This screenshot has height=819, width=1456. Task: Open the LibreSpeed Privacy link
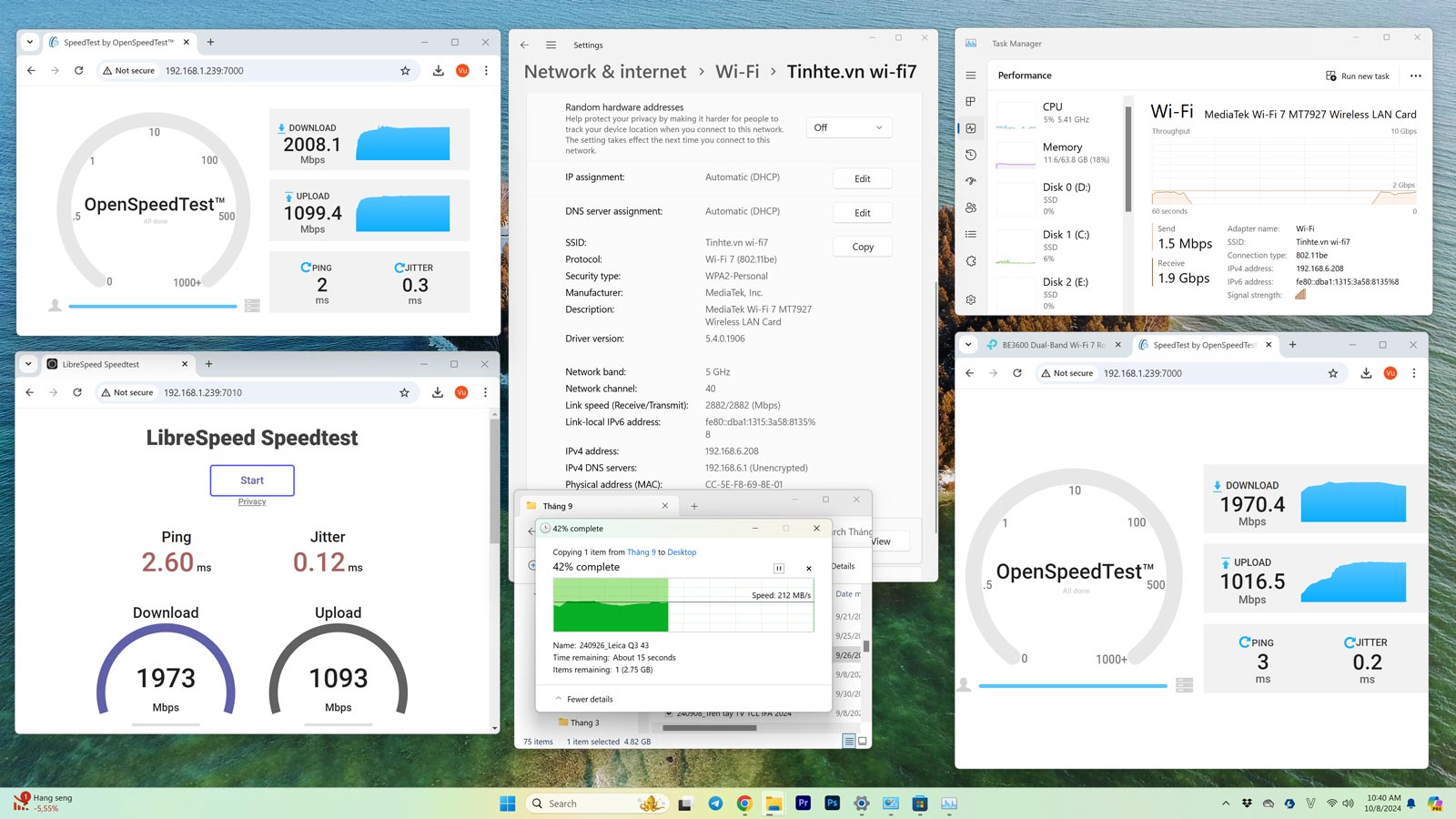252,502
